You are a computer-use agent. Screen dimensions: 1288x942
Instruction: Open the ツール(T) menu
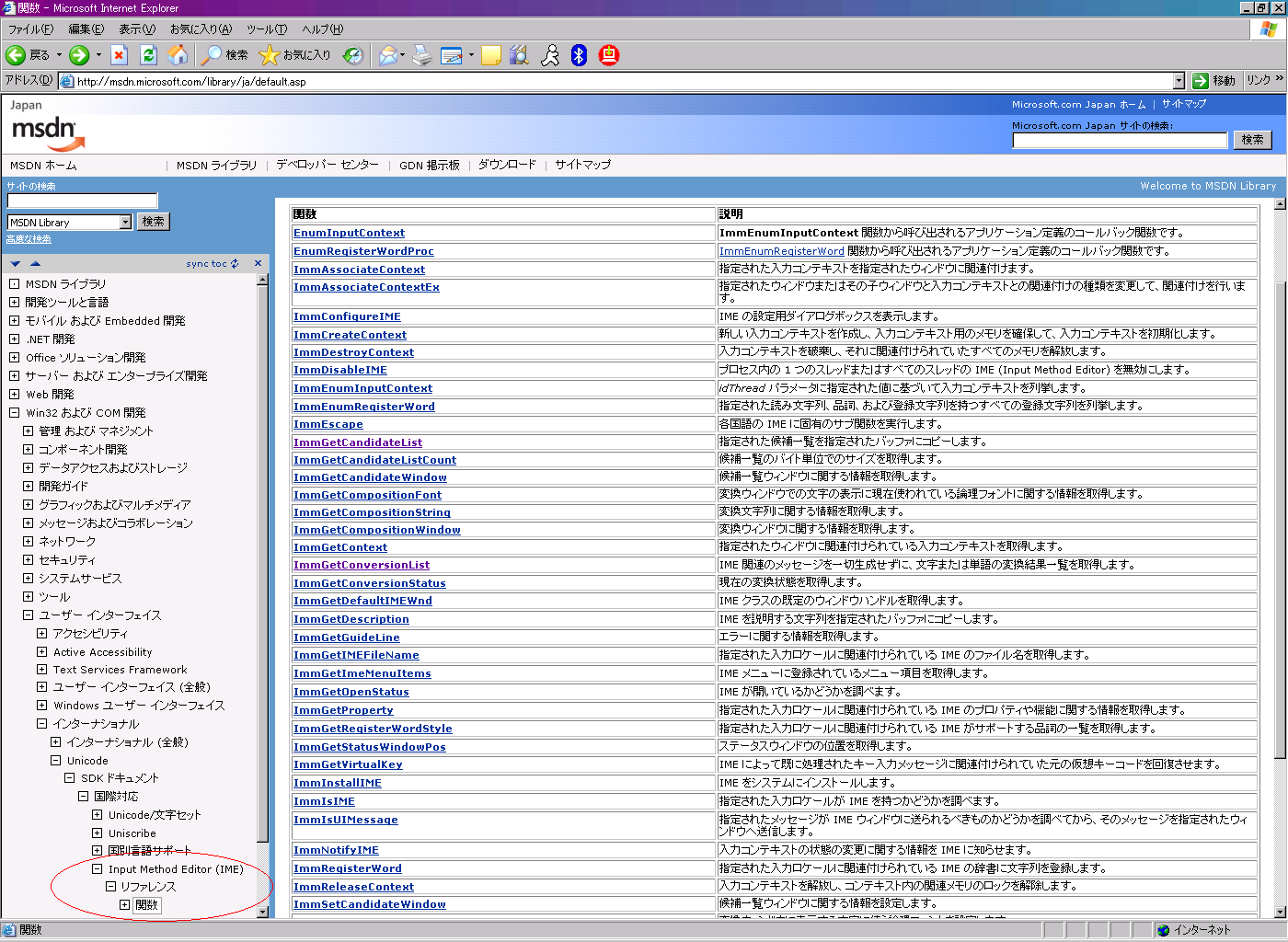point(267,29)
